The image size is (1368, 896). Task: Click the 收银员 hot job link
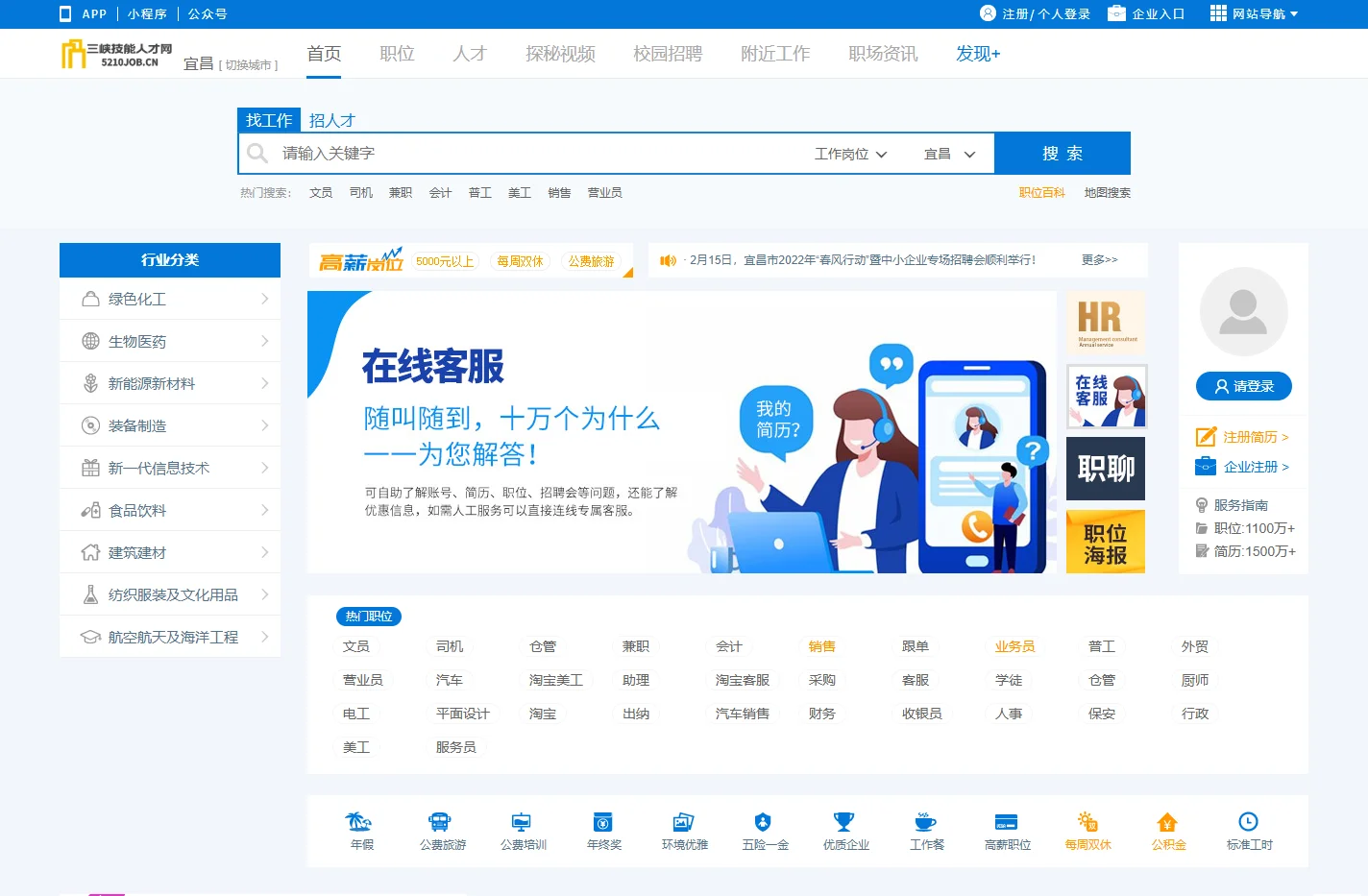922,714
